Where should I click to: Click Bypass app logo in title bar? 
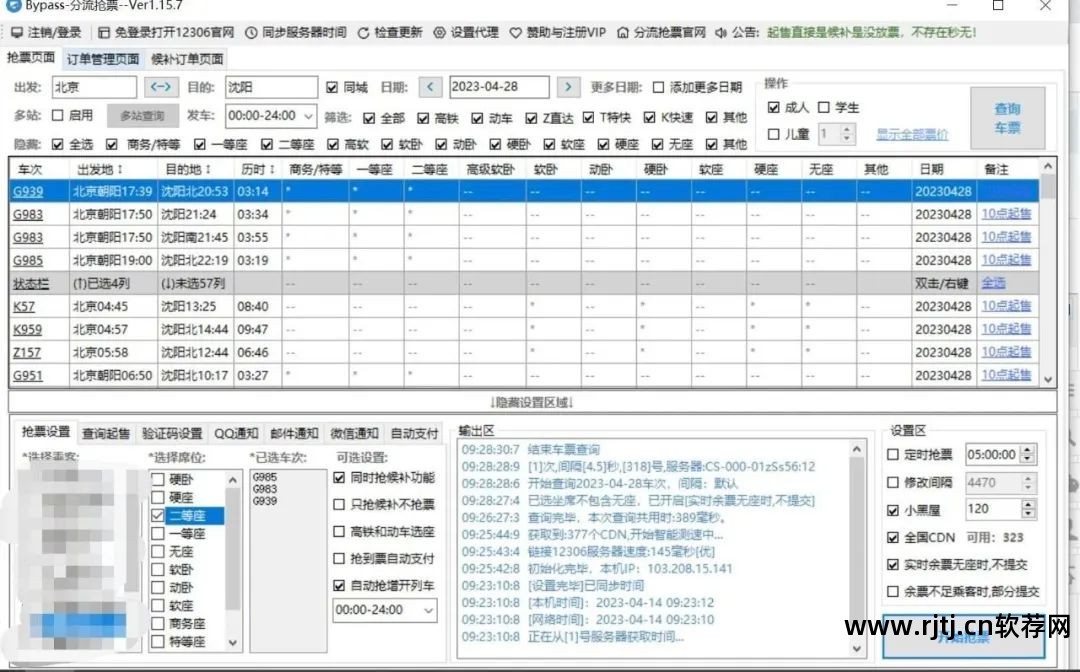point(12,6)
